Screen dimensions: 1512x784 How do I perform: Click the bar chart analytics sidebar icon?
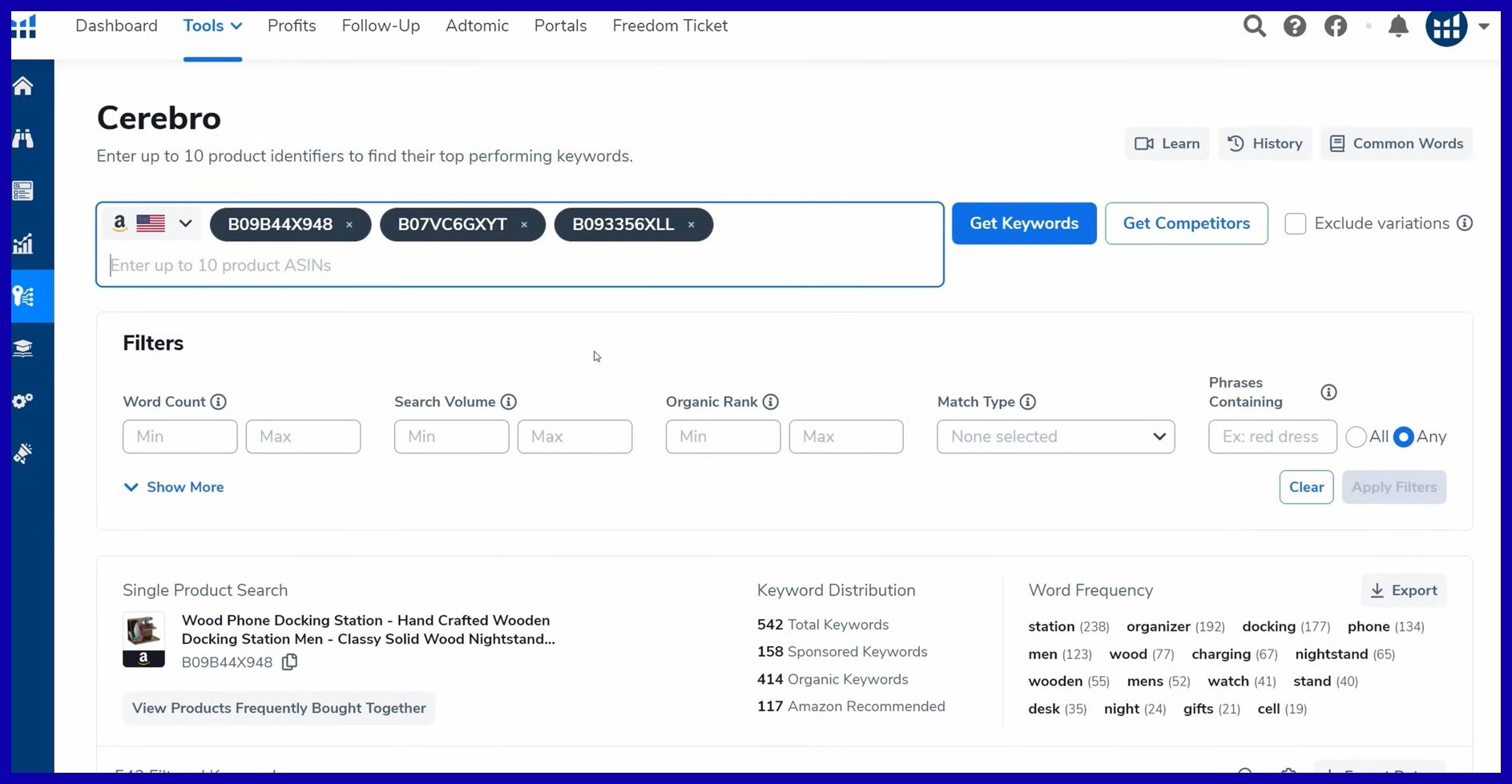(x=23, y=243)
